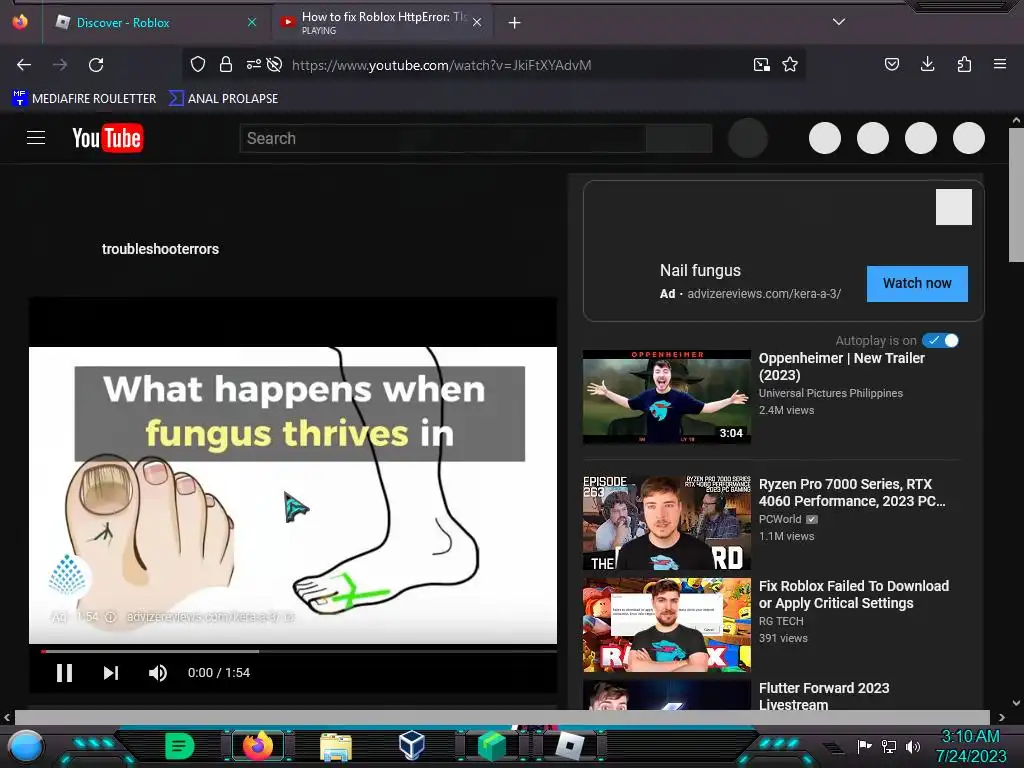Switch to the How to fix Roblox HttpError tab
The height and width of the screenshot is (768, 1024).
click(383, 22)
